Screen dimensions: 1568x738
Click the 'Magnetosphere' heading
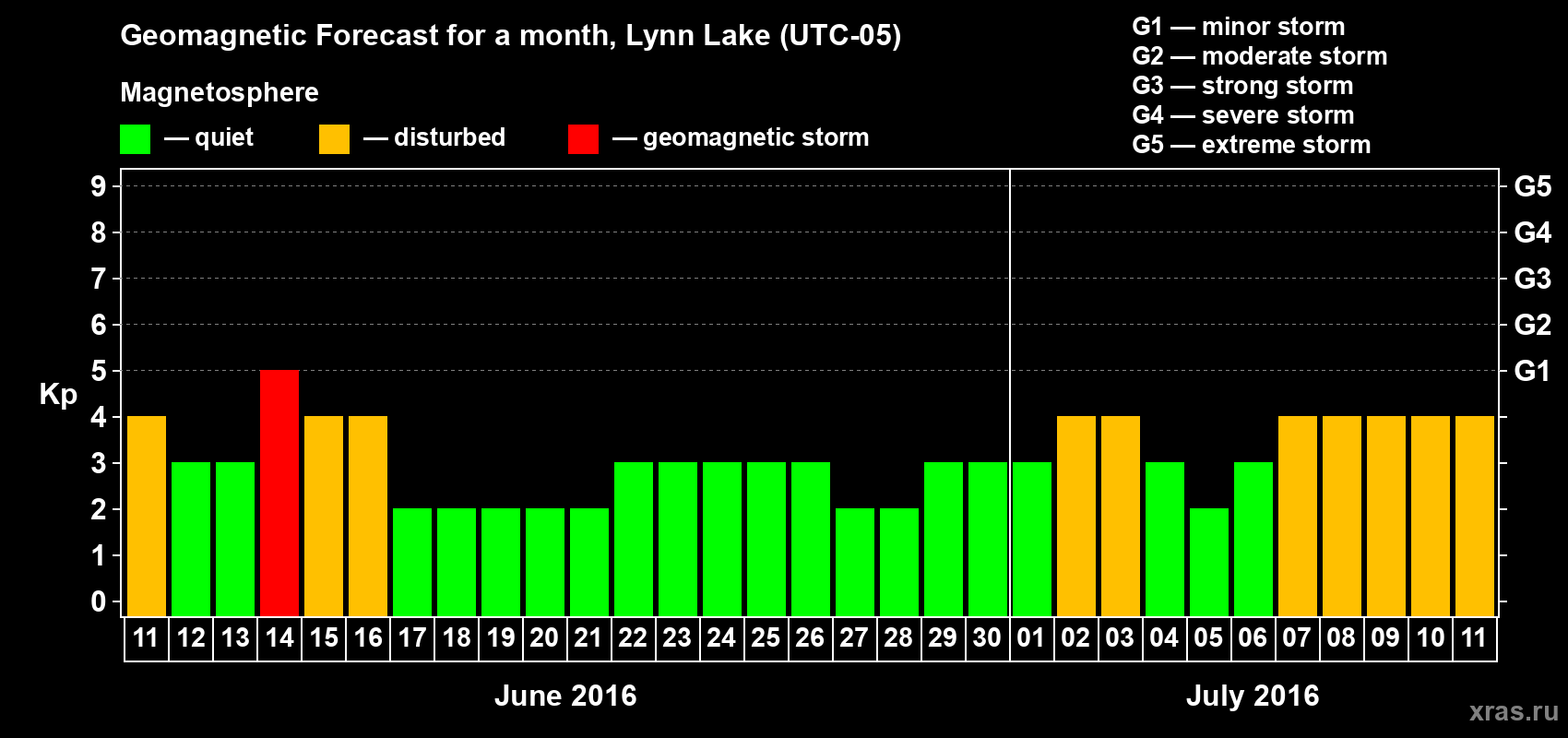tap(220, 92)
